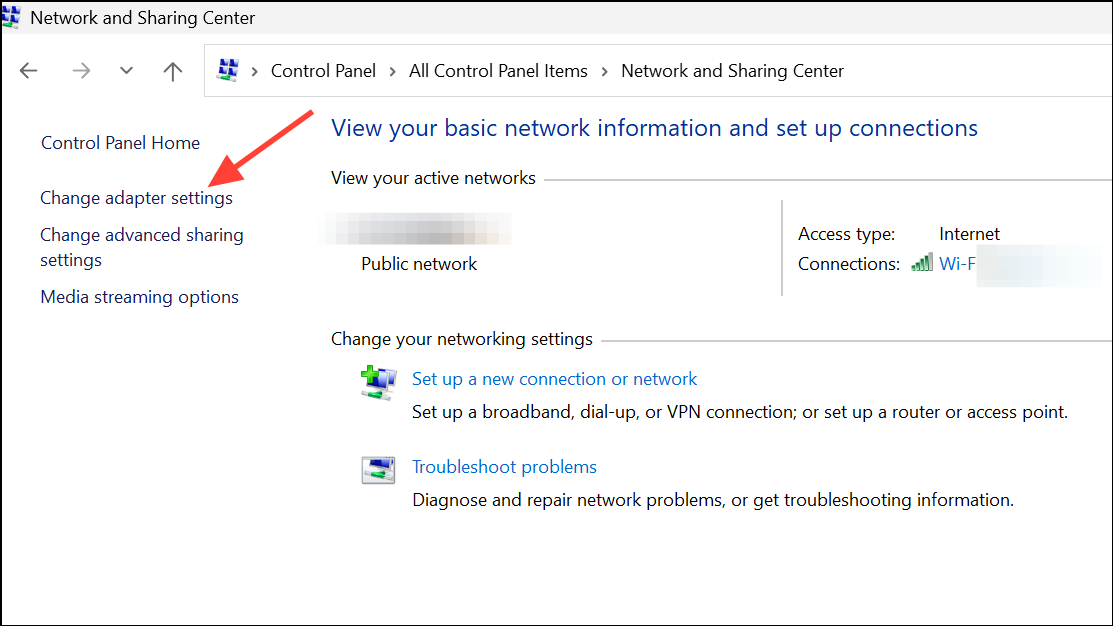Open the recent locations dropdown arrow

(x=126, y=70)
